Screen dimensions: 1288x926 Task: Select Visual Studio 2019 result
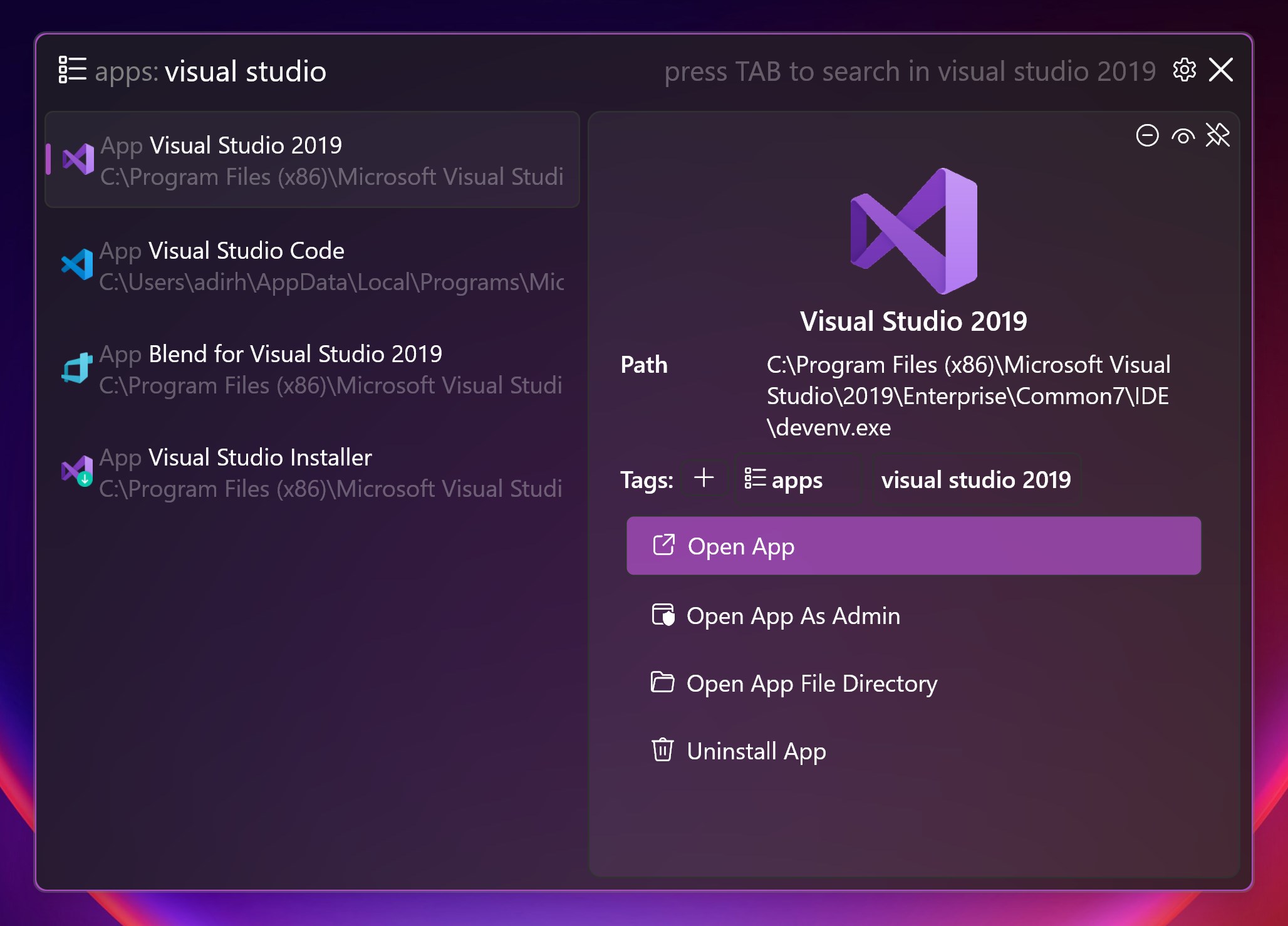pos(312,160)
